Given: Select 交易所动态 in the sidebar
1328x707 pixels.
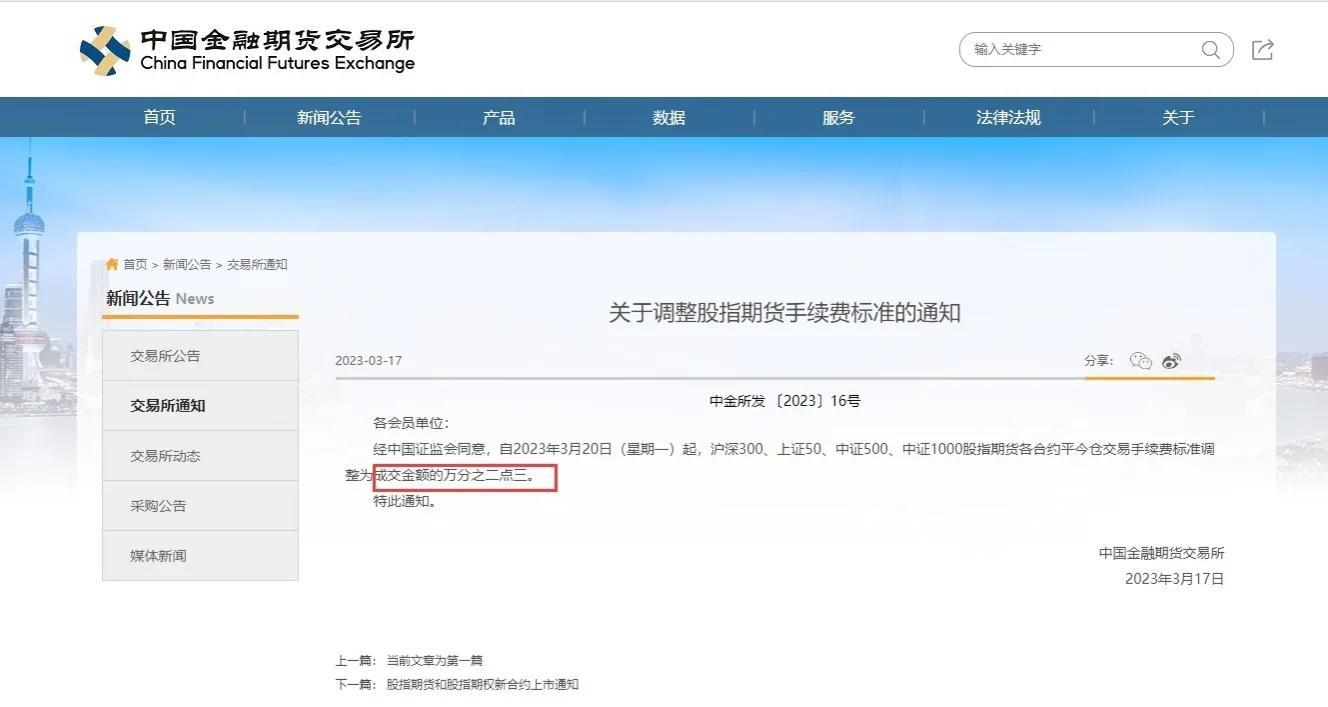Looking at the screenshot, I should point(200,456).
